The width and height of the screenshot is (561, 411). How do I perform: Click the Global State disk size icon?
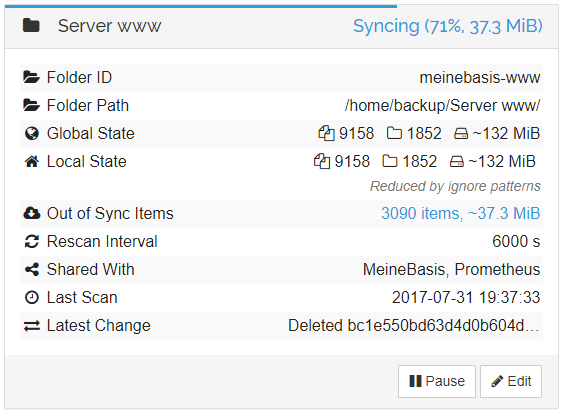(x=461, y=134)
